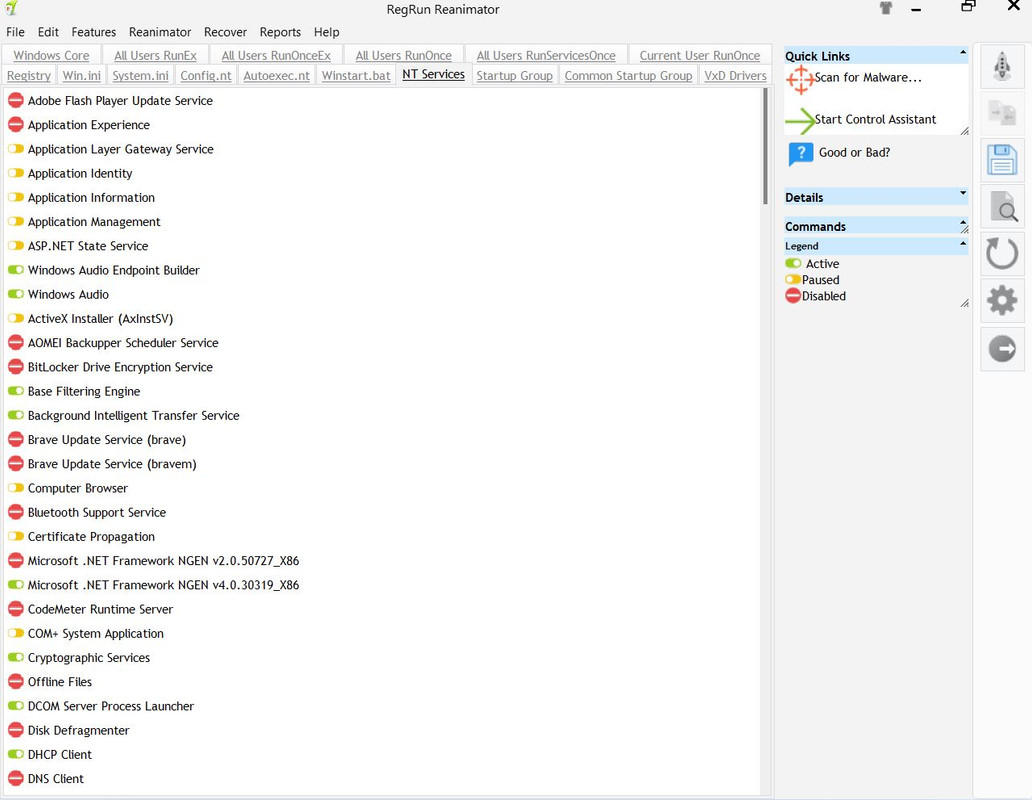Click disabled icon of AOMEI Backupper Scheduler Service
1032x800 pixels.
click(16, 343)
